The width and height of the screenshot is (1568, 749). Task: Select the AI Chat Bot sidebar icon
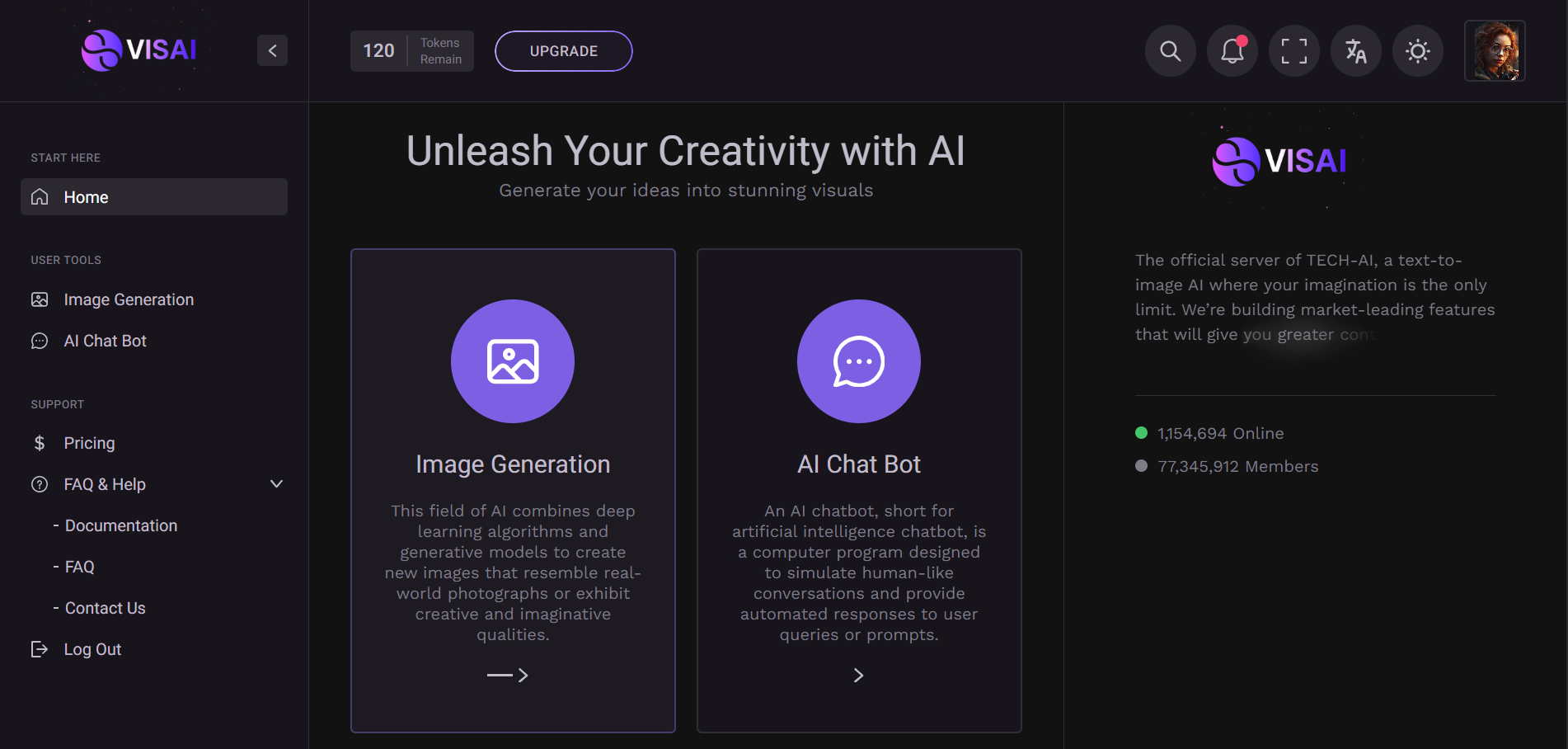pos(40,340)
